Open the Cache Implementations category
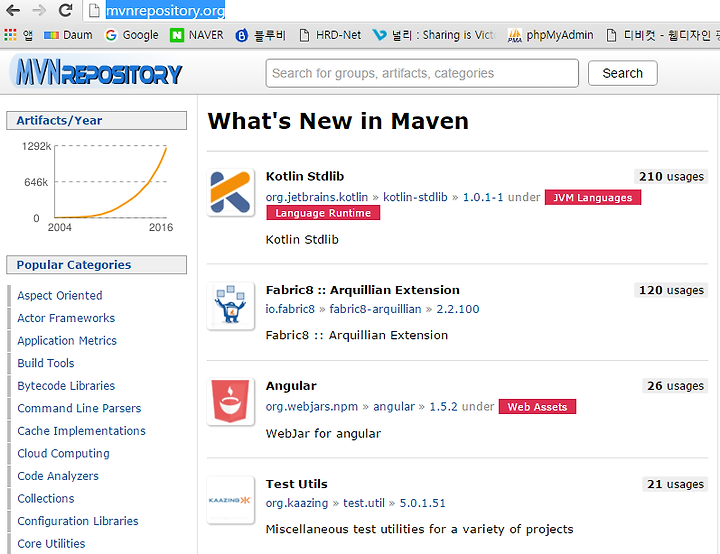This screenshot has width=720, height=554. pyautogui.click(x=81, y=430)
